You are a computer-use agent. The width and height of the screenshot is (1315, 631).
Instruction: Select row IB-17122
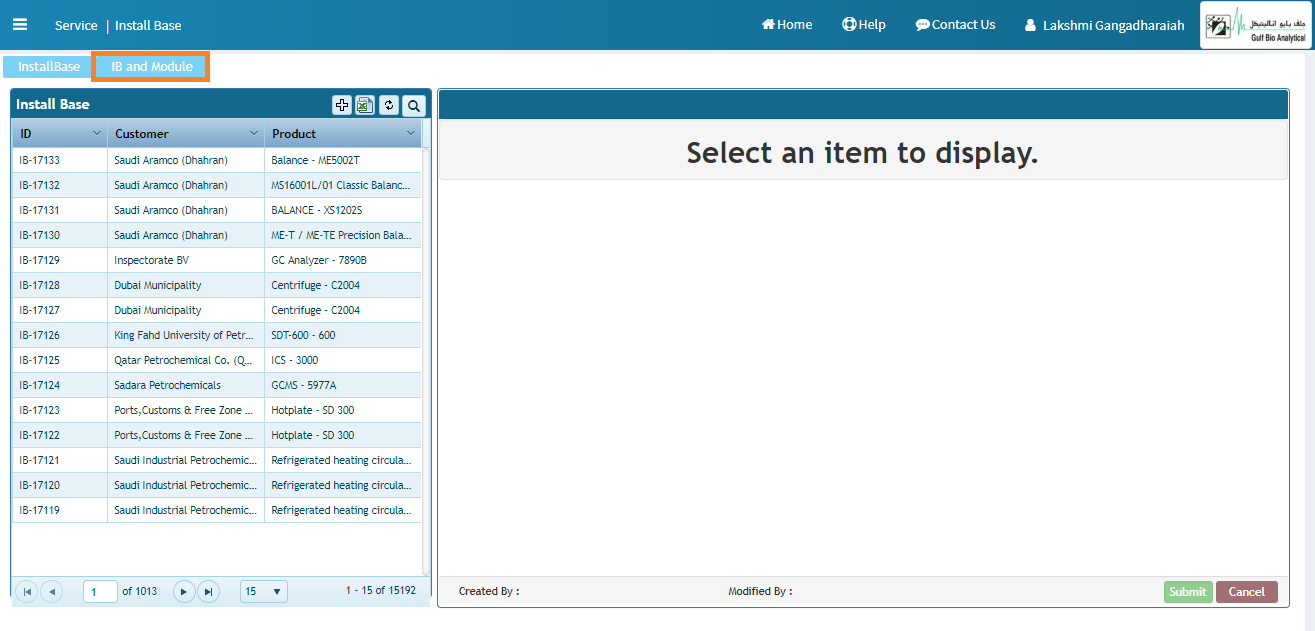(217, 435)
